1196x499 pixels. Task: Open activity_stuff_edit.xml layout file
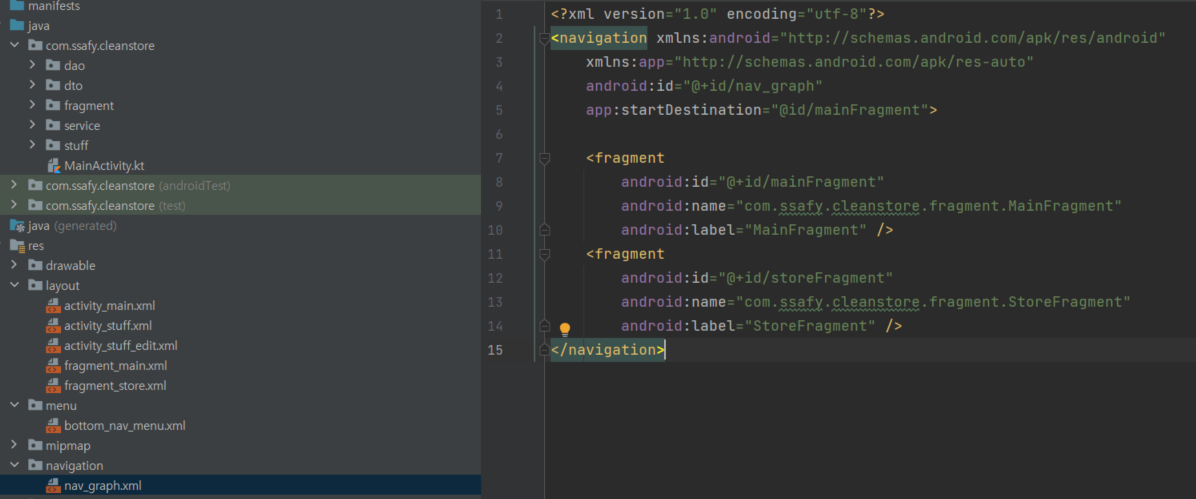point(121,346)
